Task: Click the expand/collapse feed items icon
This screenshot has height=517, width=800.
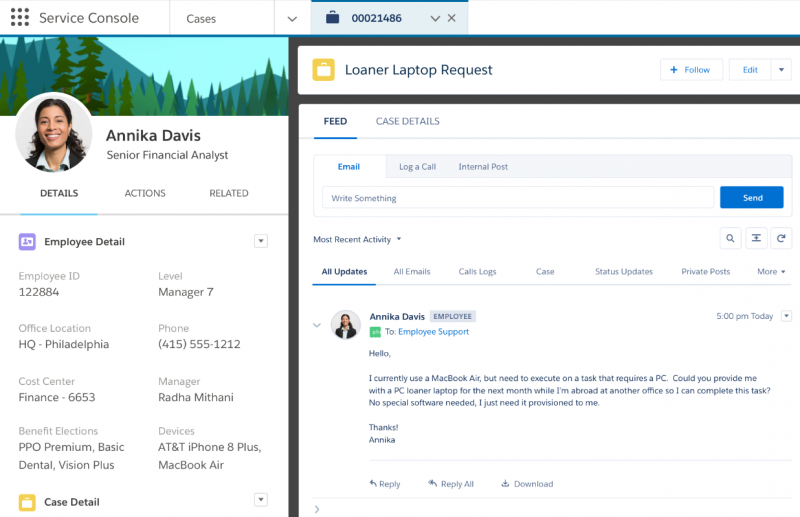Action: 756,238
